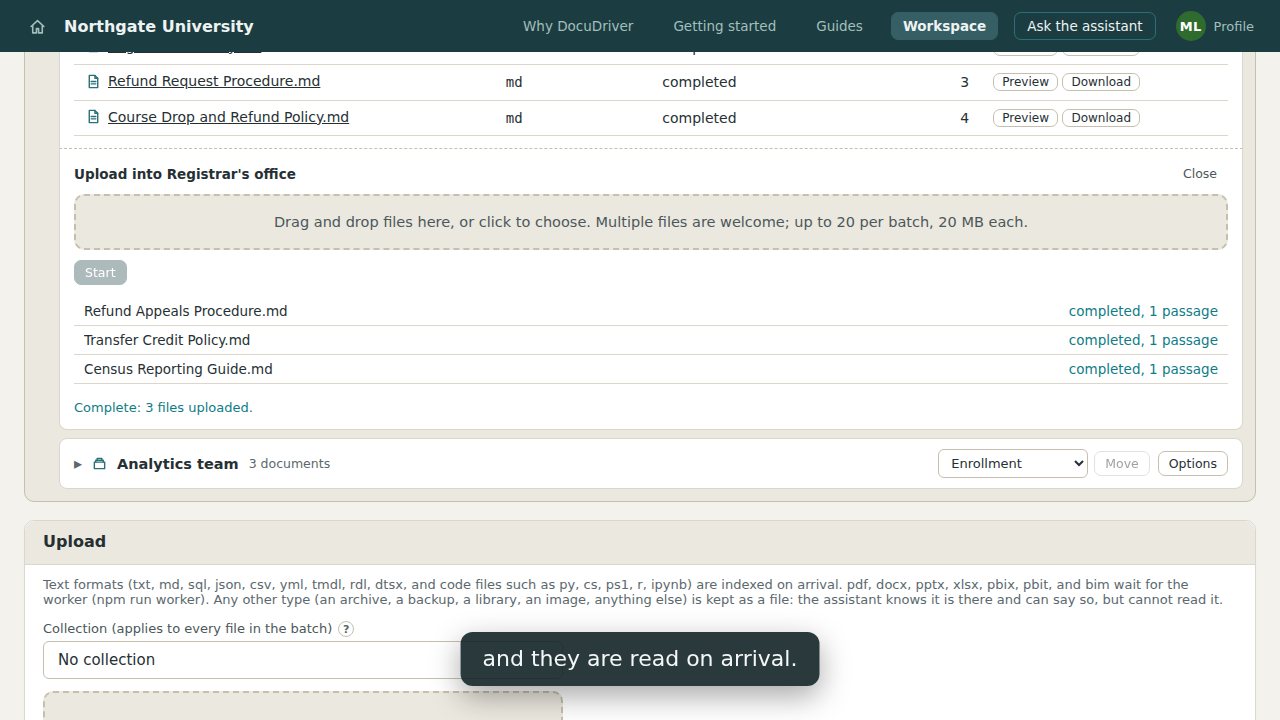1280x720 pixels.
Task: Click the Northgate University title
Action: [x=159, y=27]
